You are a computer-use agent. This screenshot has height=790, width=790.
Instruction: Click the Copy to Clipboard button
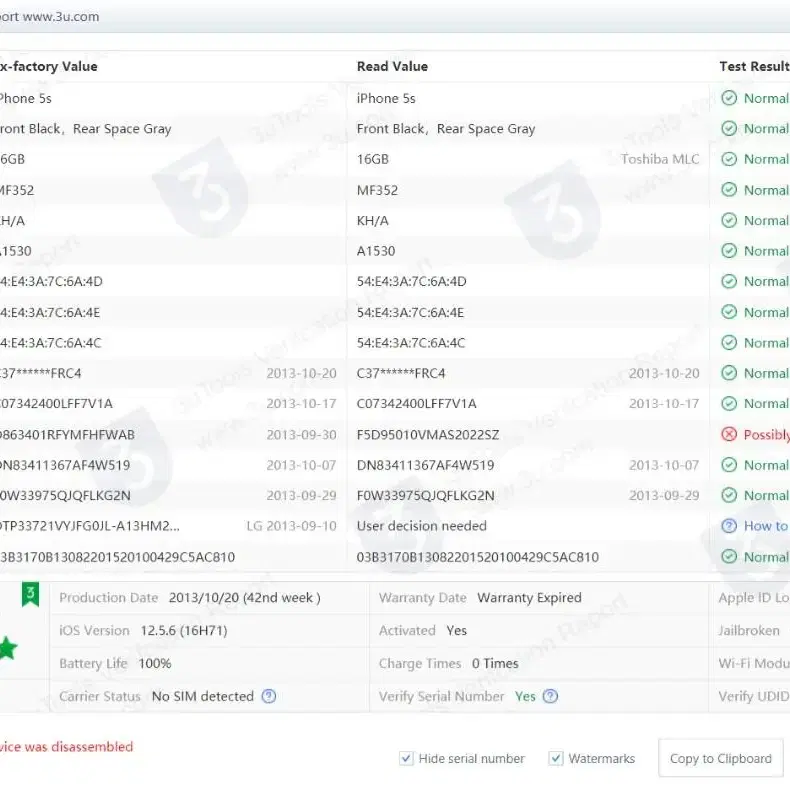click(720, 758)
